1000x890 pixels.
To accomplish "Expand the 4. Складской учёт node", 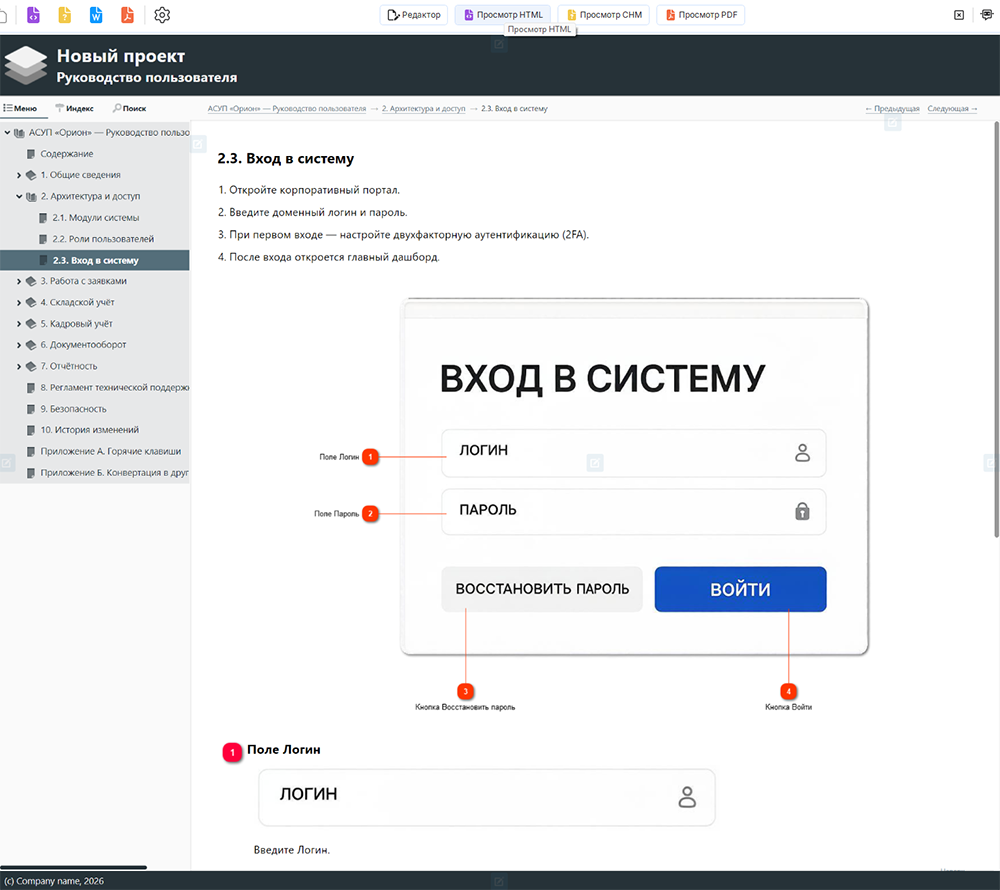I will tap(18, 302).
